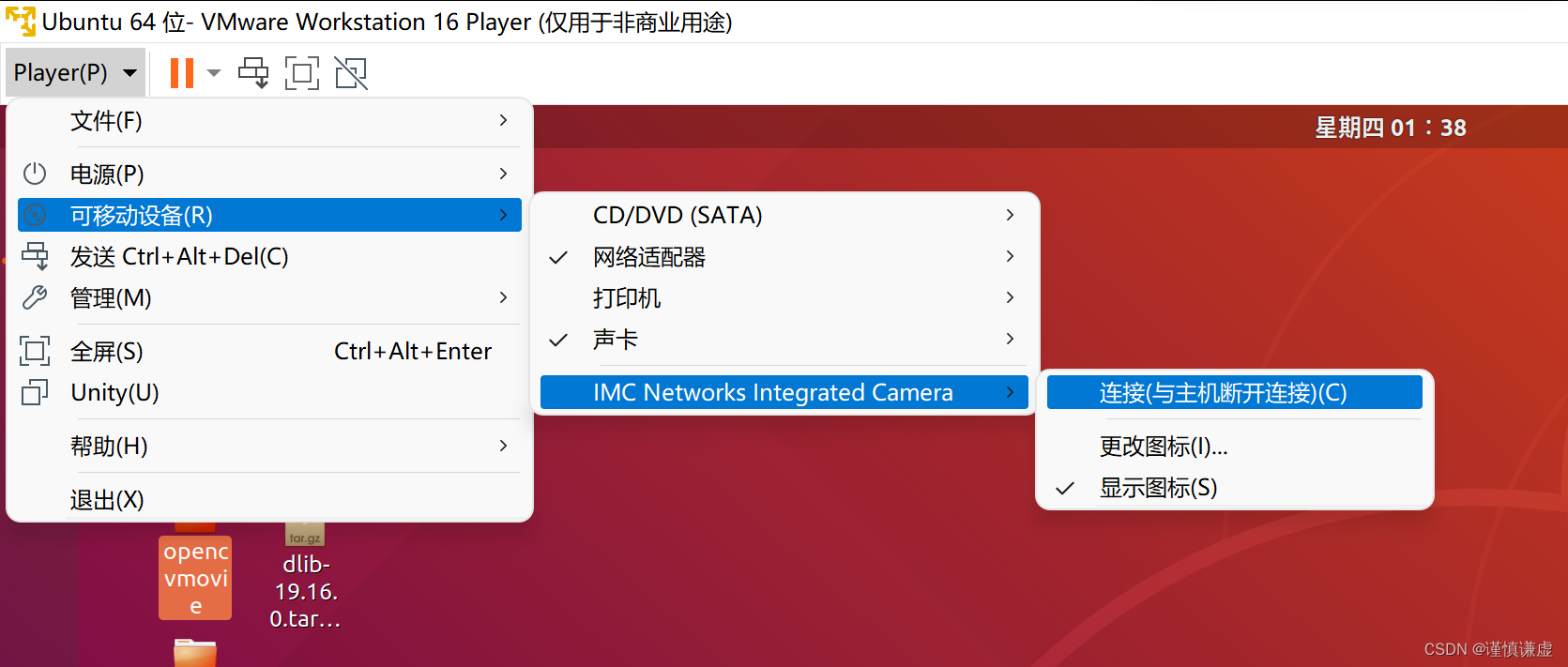Open the 电源(P) submenu
Viewport: 1568px width, 667px height.
click(269, 174)
